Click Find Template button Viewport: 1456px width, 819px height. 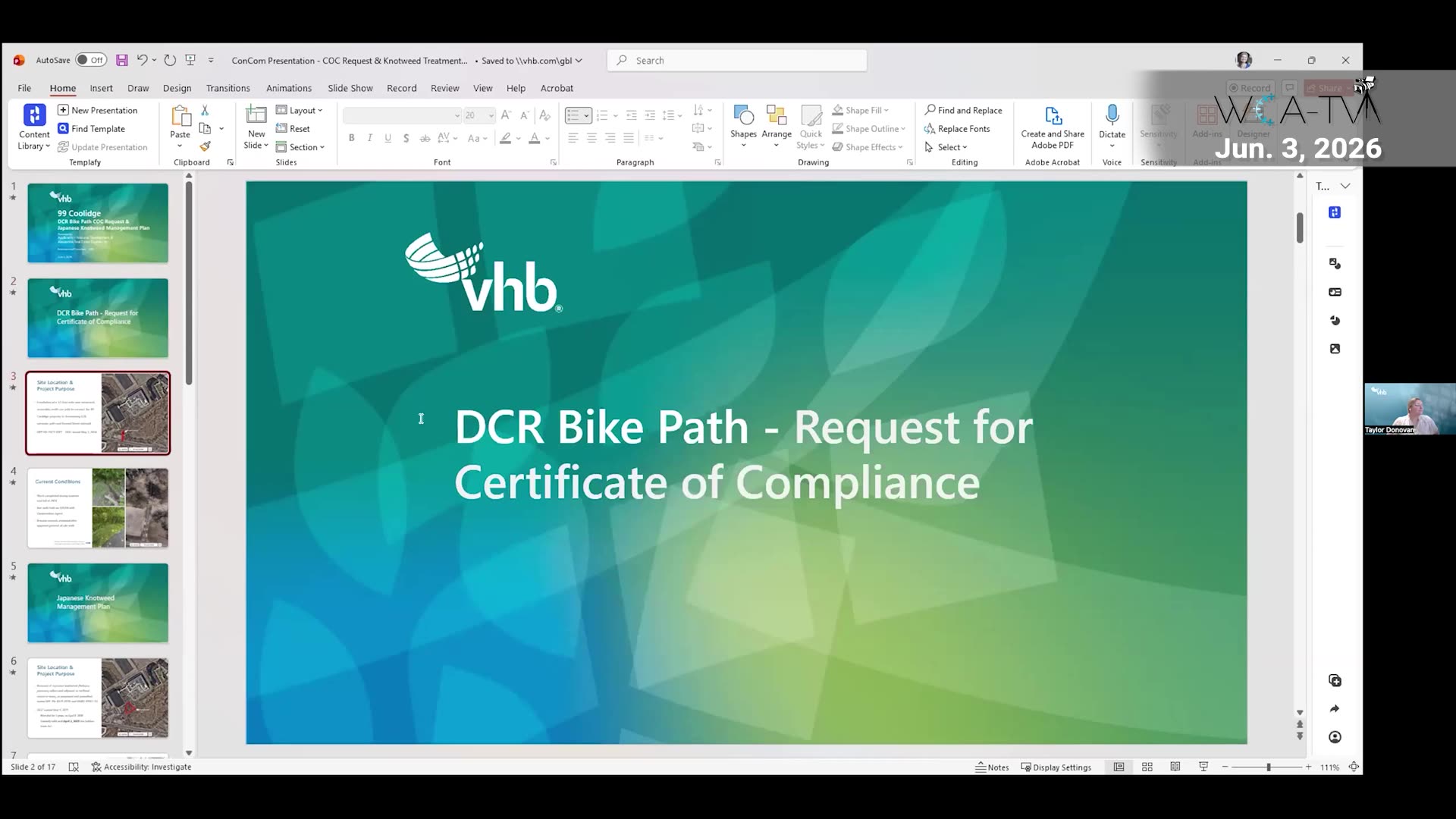(92, 129)
